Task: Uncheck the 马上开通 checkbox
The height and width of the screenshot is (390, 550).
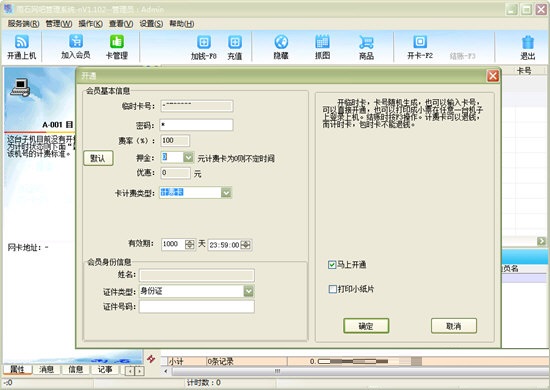Action: tap(332, 265)
